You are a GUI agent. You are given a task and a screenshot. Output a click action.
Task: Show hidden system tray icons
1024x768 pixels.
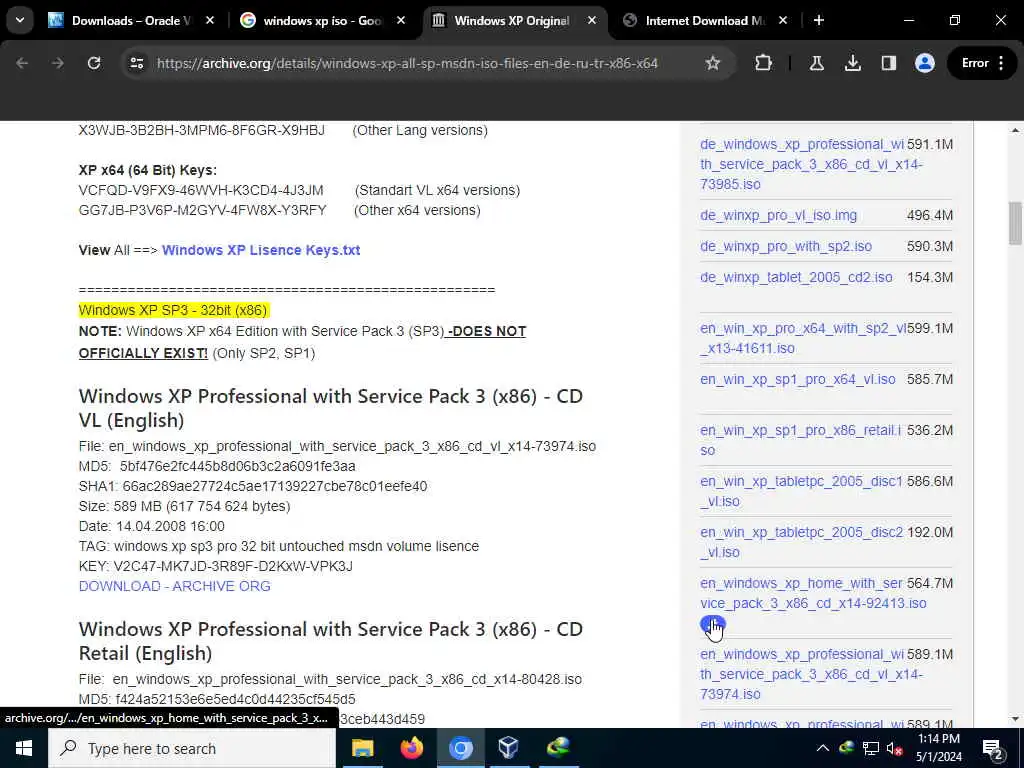(x=823, y=748)
